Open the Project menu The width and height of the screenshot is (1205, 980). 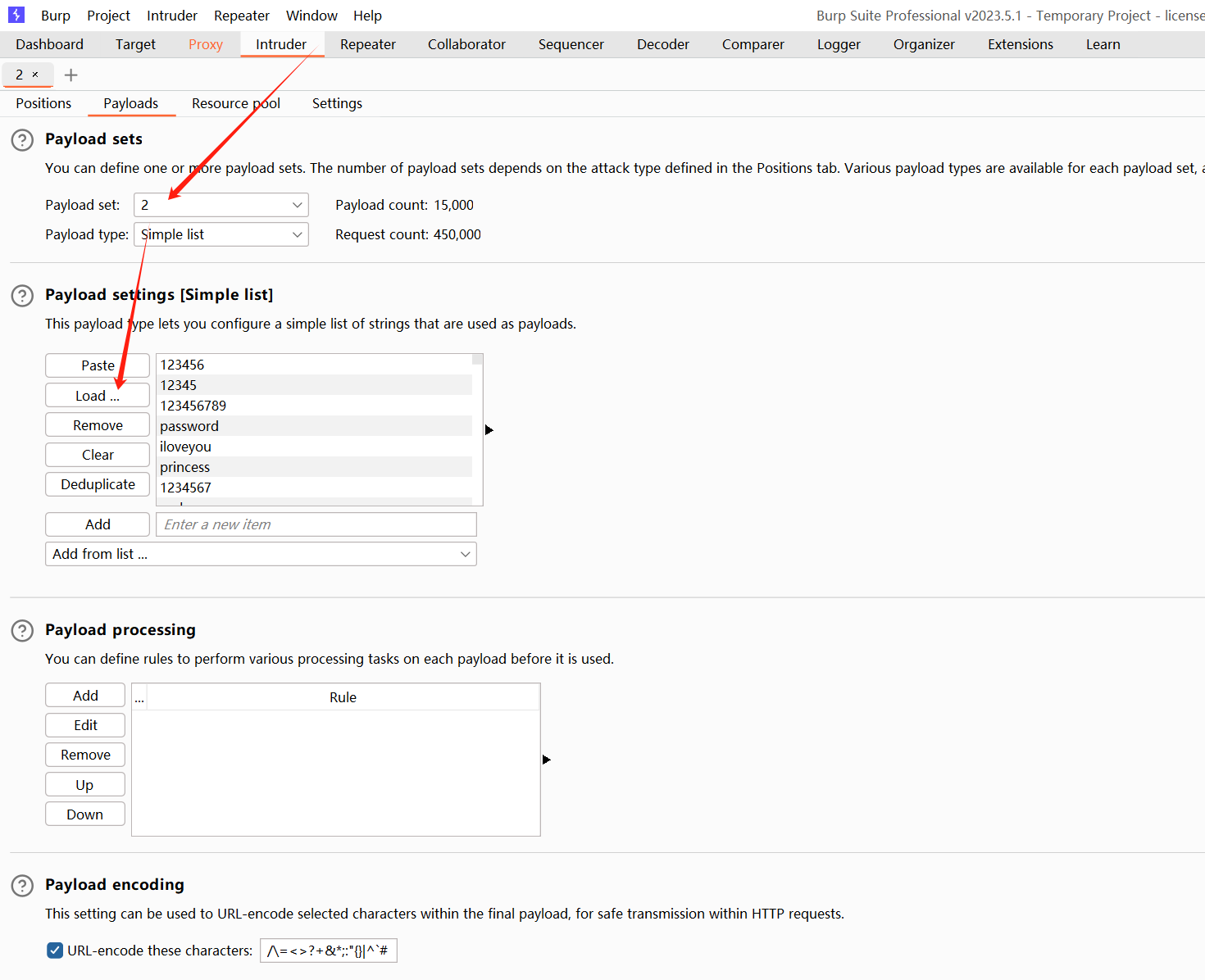pos(108,16)
